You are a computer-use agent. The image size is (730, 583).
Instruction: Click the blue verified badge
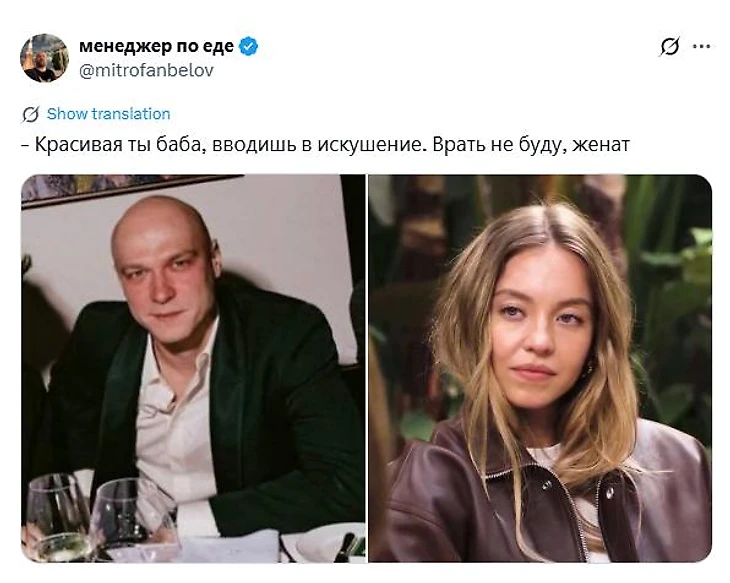[x=248, y=46]
